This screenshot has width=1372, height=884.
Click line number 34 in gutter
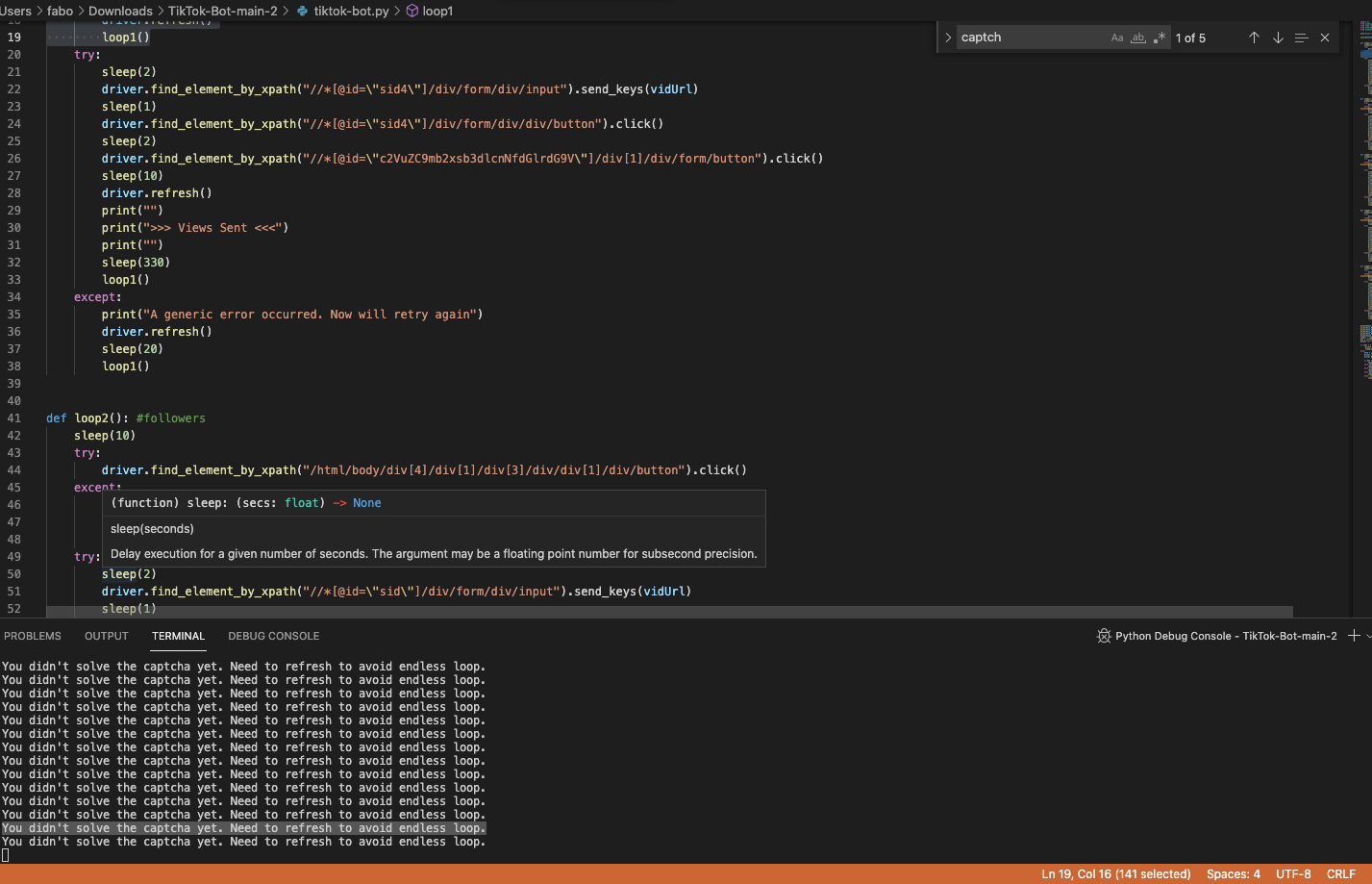click(x=13, y=297)
